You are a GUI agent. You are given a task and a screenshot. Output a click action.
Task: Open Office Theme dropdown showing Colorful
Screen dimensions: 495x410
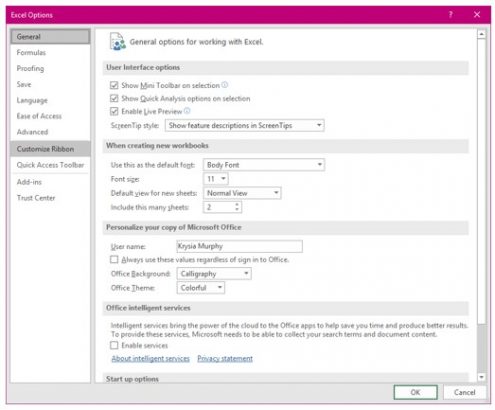[x=201, y=288]
